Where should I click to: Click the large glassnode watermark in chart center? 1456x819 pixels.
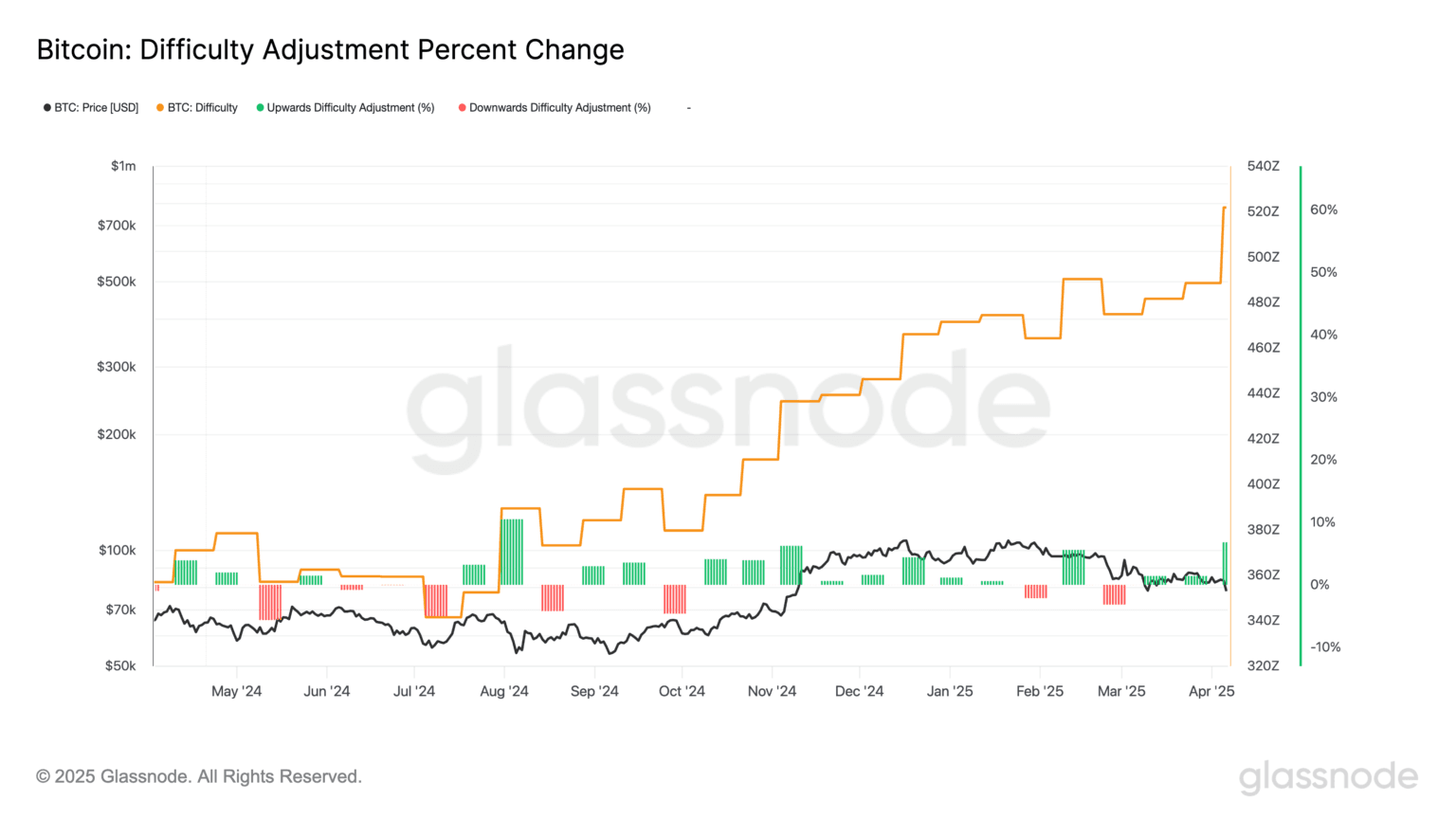click(x=728, y=409)
